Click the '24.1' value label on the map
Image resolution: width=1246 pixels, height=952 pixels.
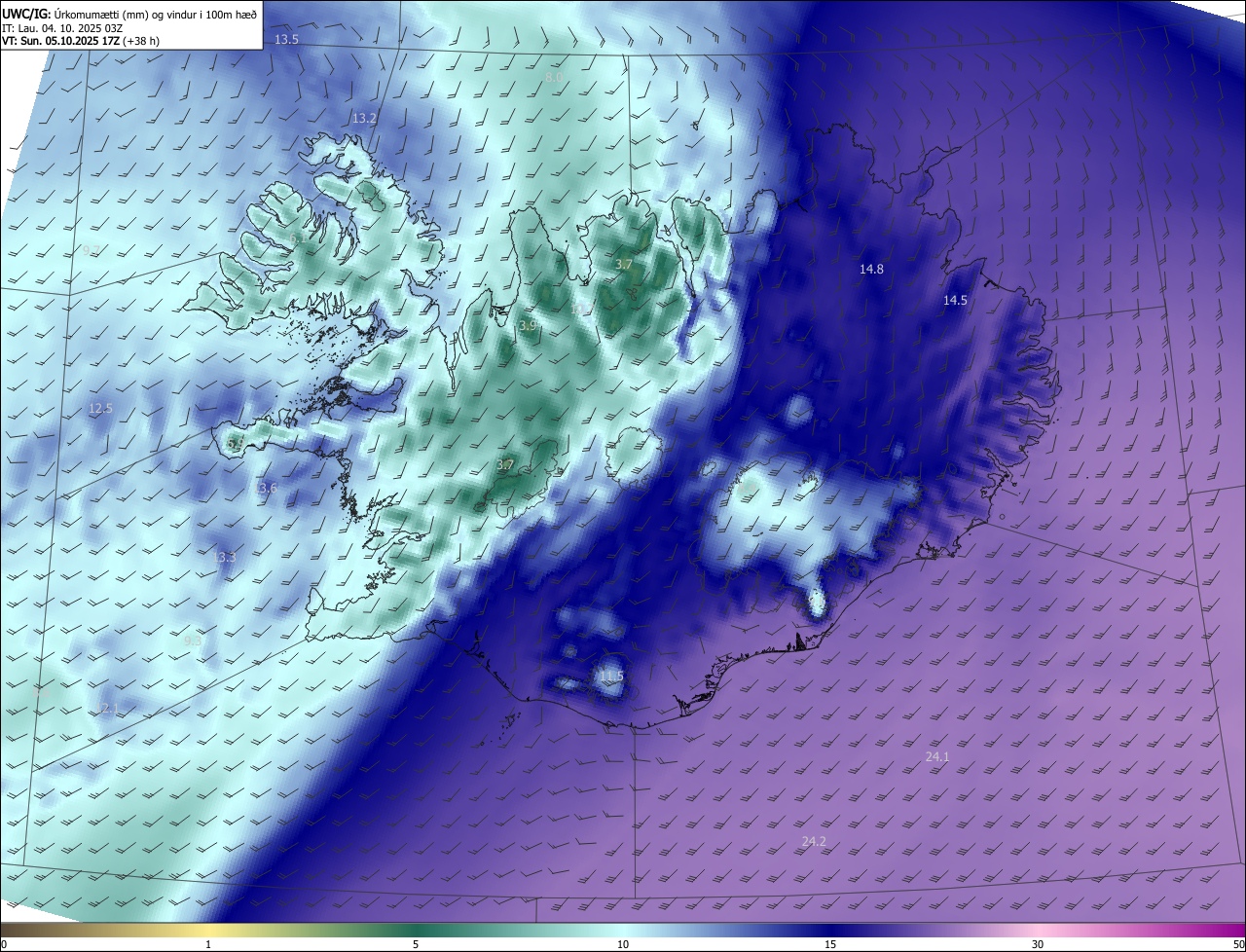[x=936, y=756]
